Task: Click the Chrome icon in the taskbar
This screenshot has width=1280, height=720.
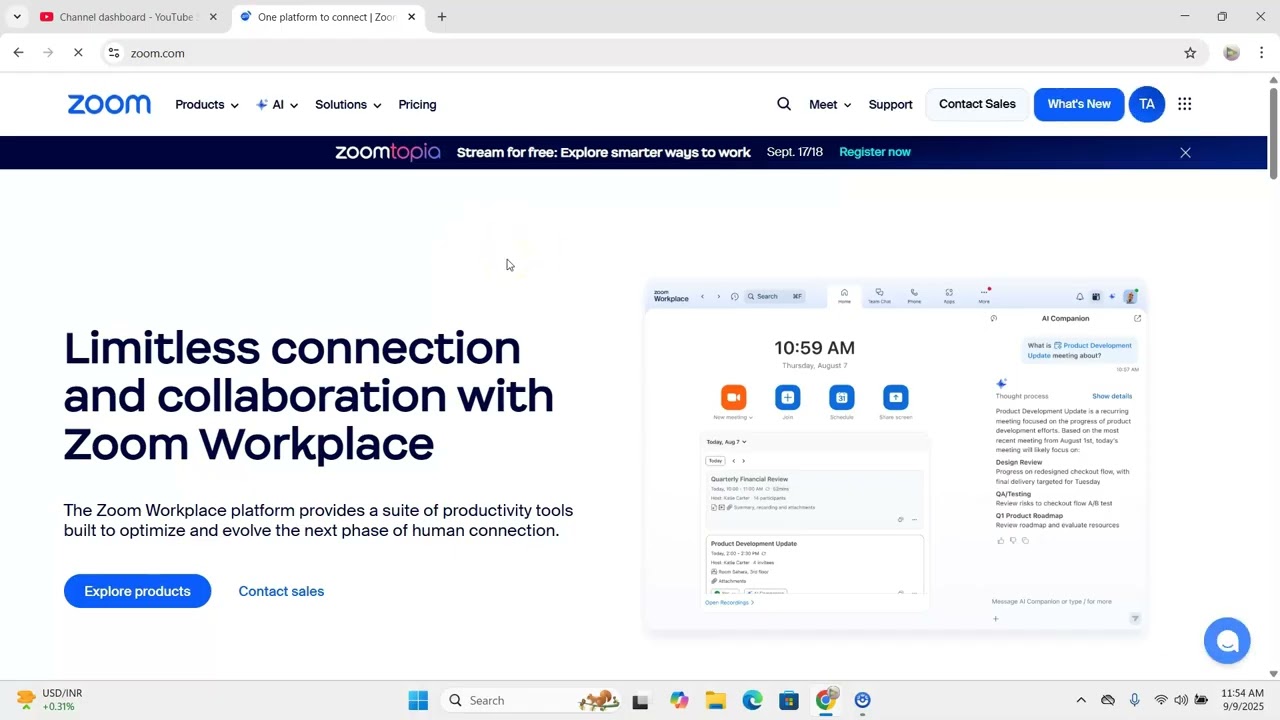Action: click(826, 700)
